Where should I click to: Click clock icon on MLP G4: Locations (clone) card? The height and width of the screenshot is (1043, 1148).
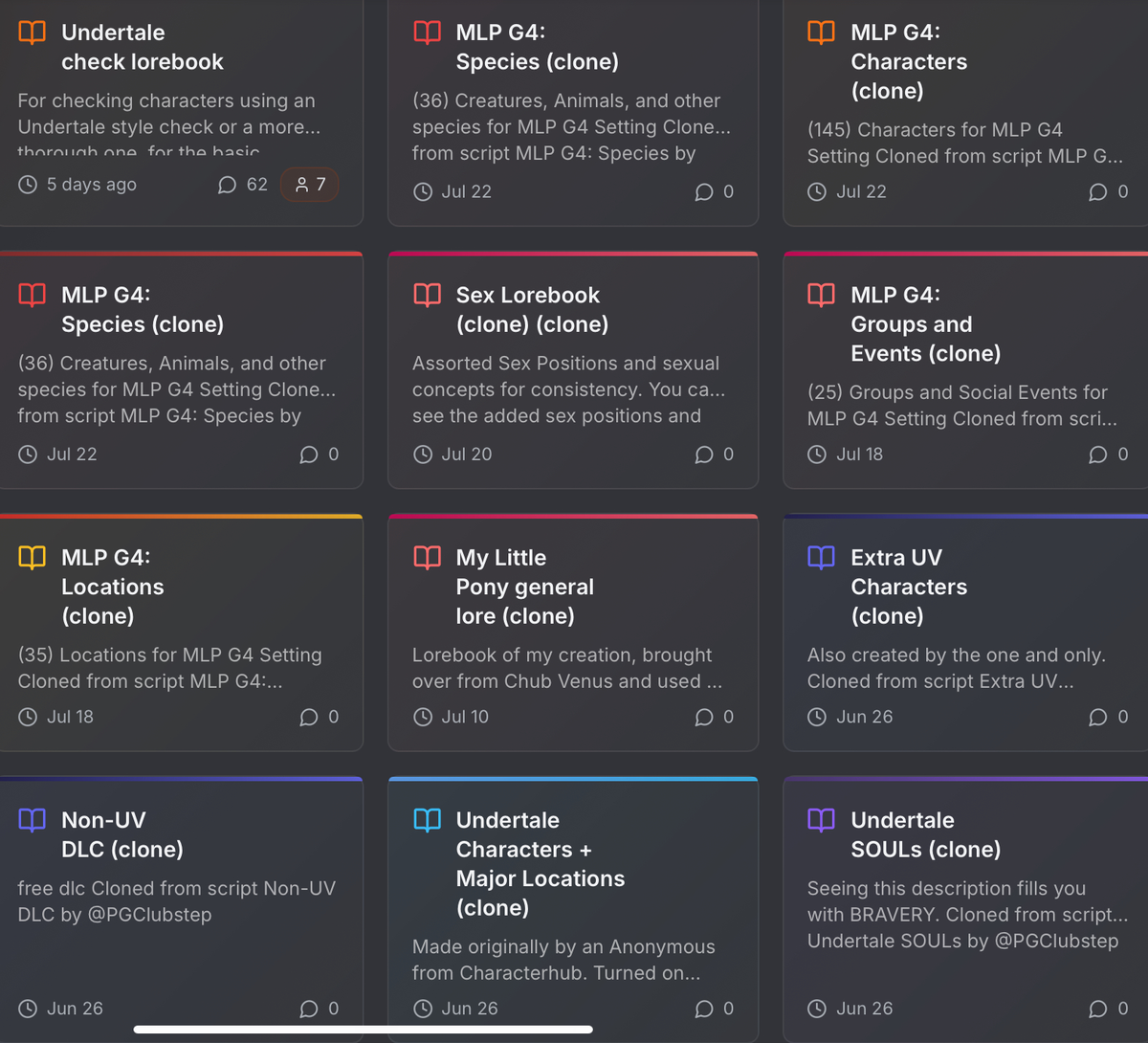pos(28,717)
